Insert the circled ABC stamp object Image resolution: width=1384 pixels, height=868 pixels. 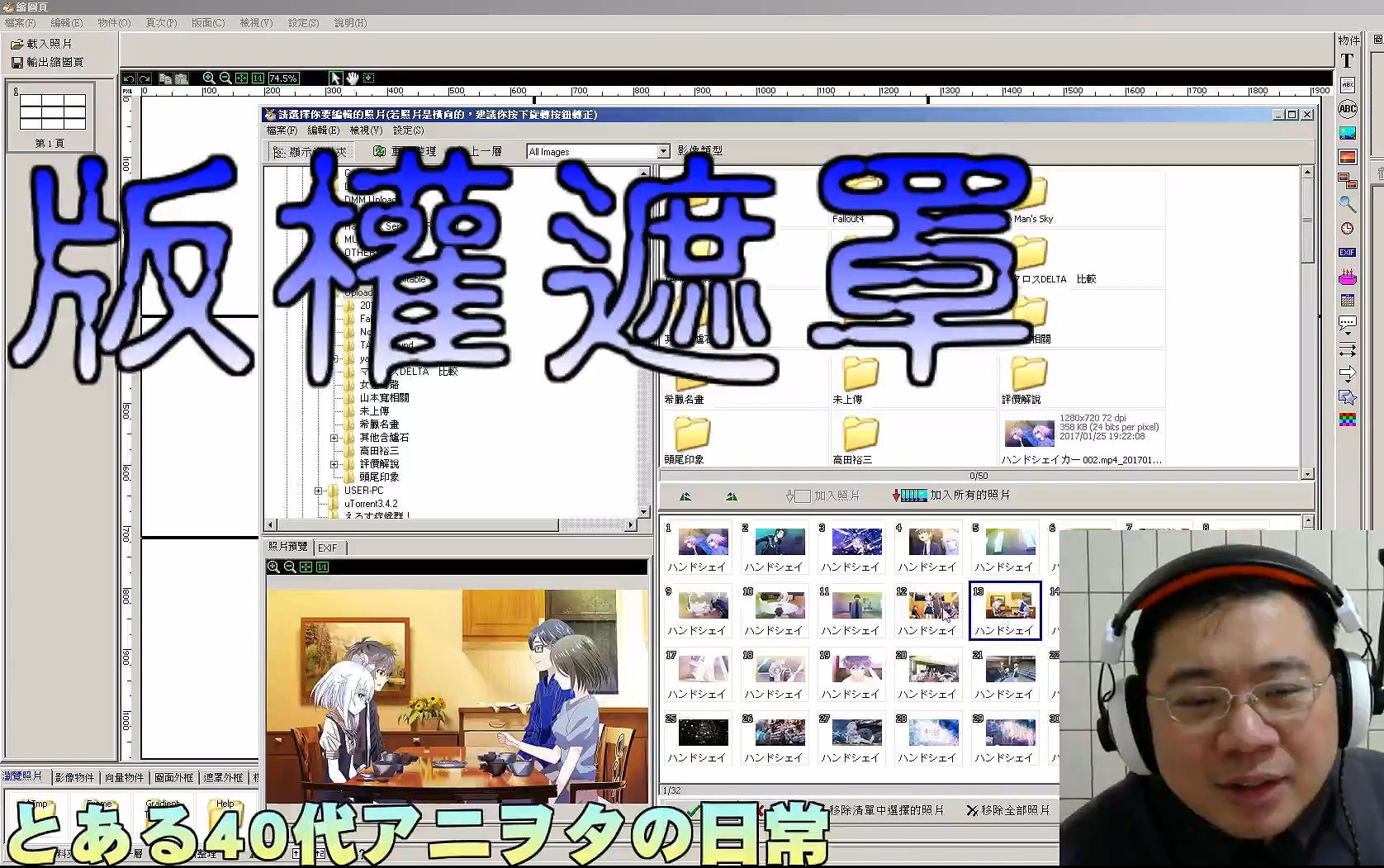(x=1348, y=108)
